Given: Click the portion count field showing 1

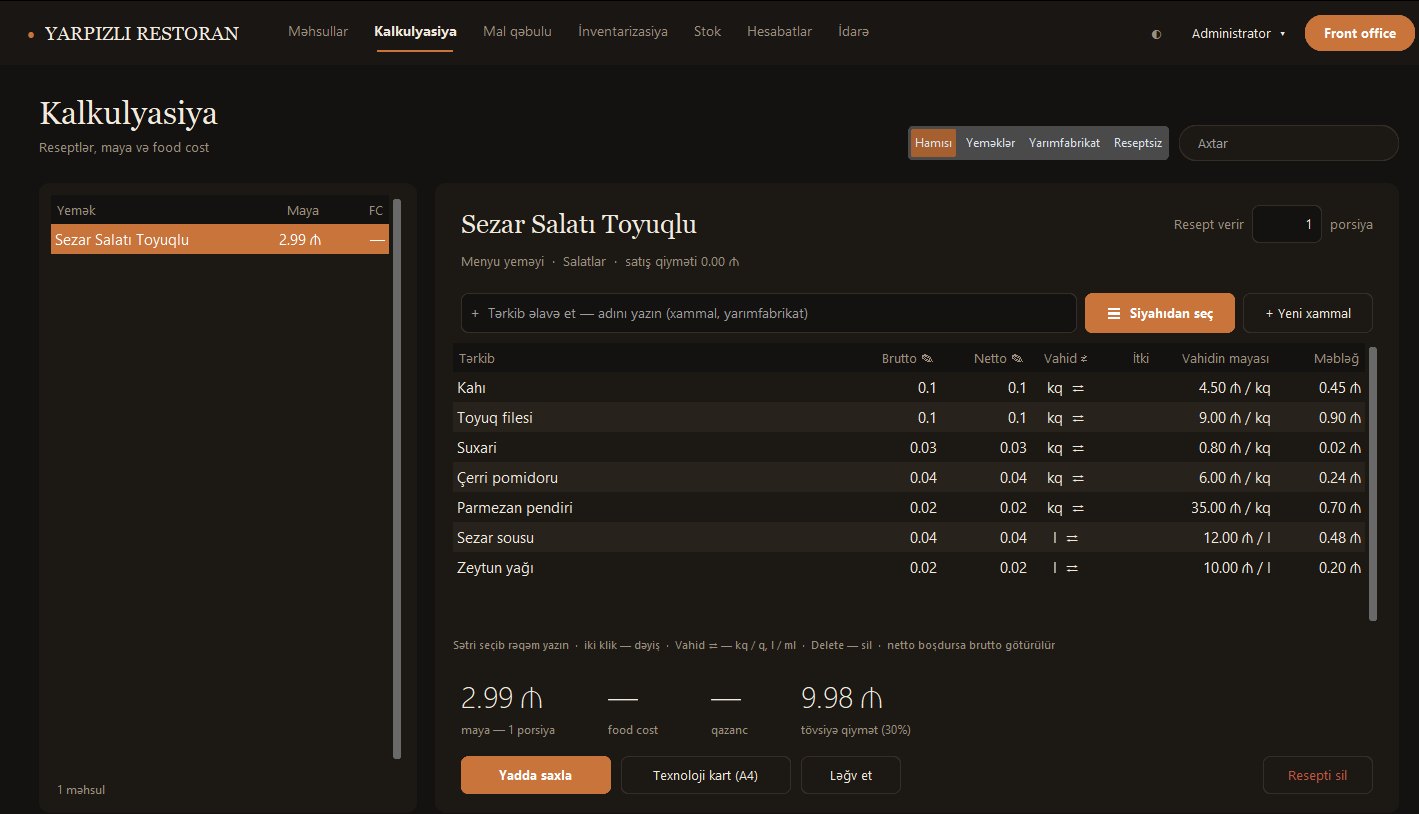Looking at the screenshot, I should 1287,224.
